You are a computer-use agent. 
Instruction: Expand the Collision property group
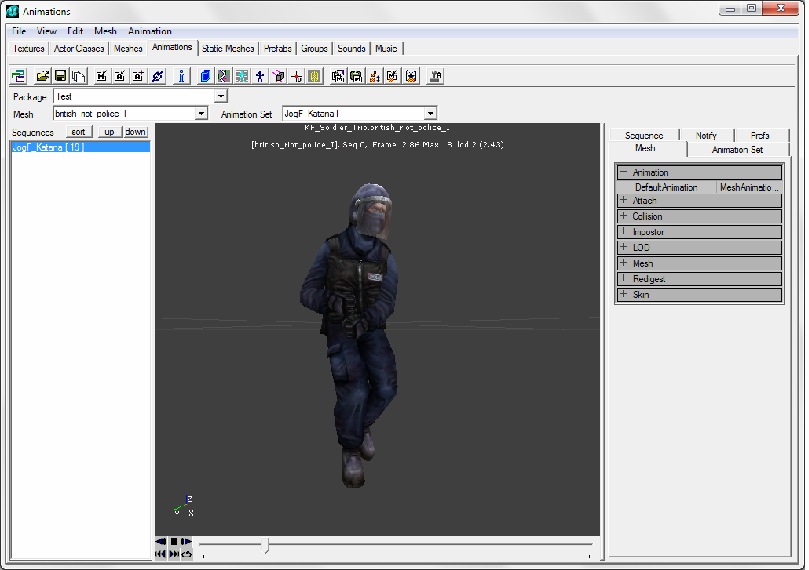[x=623, y=216]
